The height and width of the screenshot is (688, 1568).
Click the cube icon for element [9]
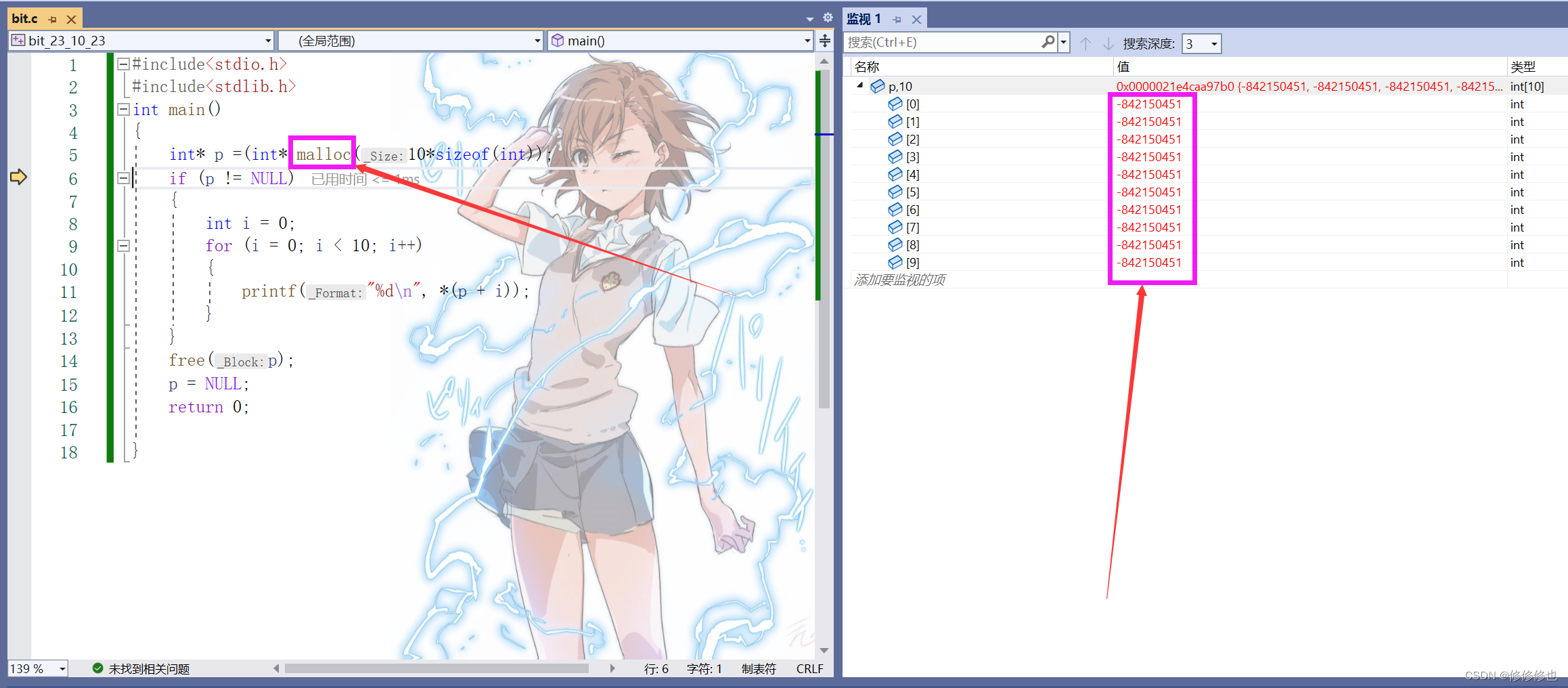point(895,262)
